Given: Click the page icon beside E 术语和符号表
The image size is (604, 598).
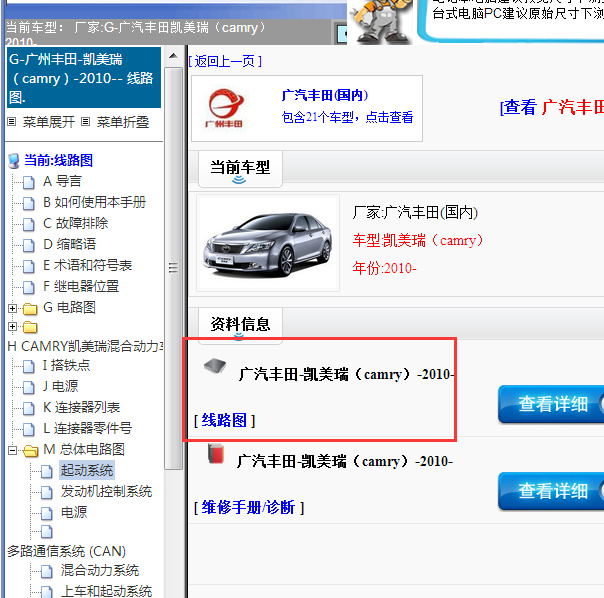Looking at the screenshot, I should 29,266.
